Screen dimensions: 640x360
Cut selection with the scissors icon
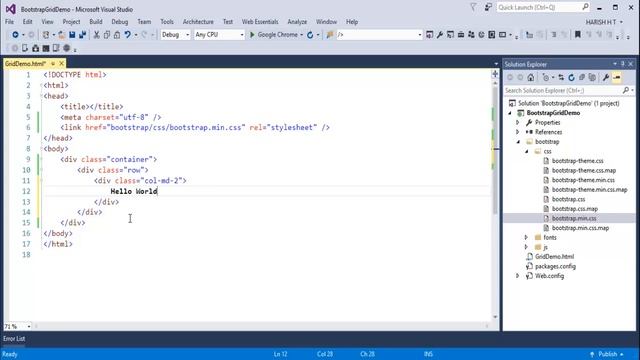[96, 35]
